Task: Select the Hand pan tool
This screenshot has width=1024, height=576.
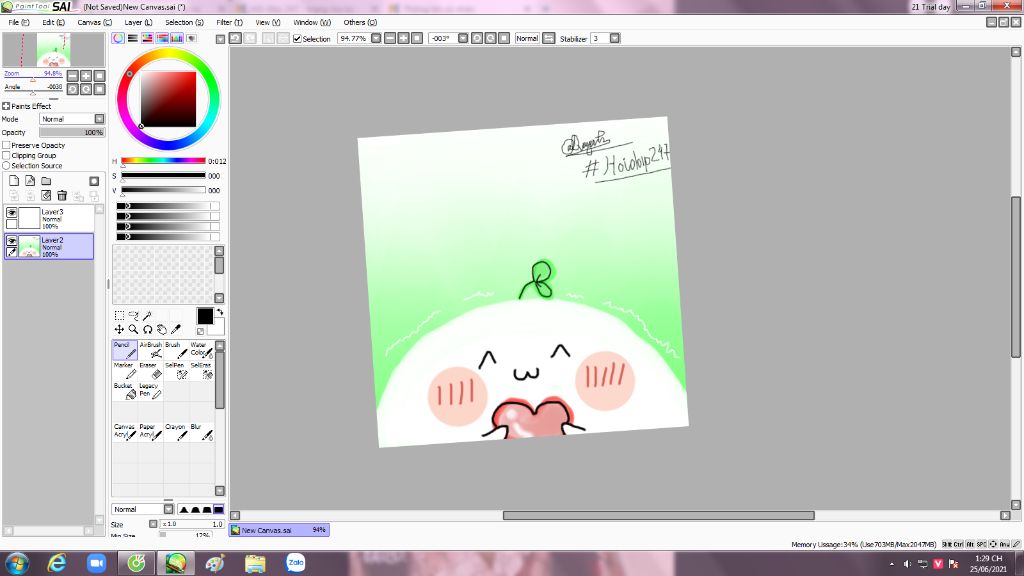Action: (162, 330)
